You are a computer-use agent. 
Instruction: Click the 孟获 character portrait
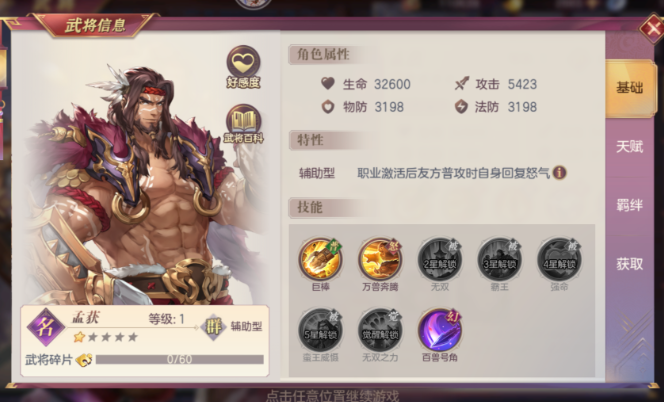click(x=140, y=182)
